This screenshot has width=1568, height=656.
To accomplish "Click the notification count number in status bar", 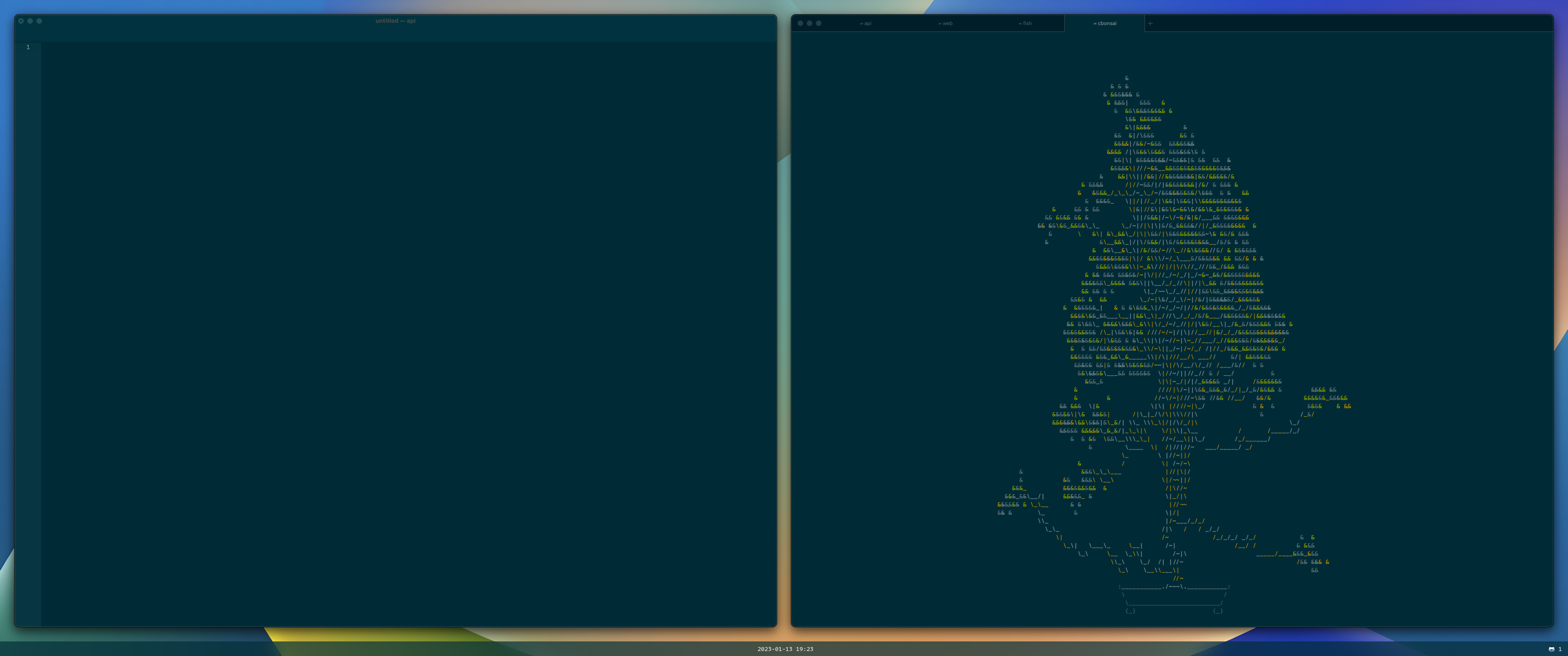I will click(x=1560, y=649).
